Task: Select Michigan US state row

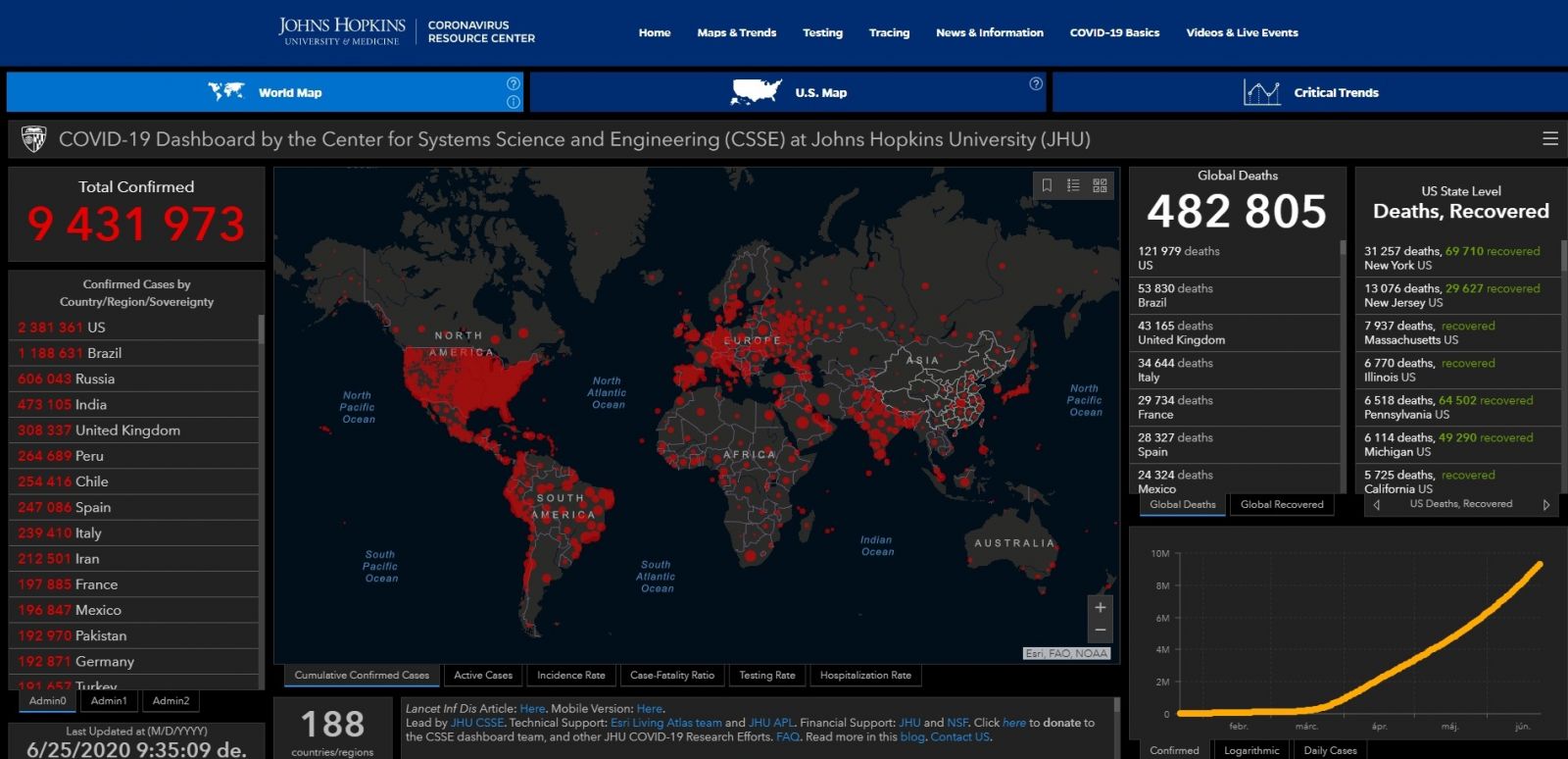Action: click(x=1460, y=444)
